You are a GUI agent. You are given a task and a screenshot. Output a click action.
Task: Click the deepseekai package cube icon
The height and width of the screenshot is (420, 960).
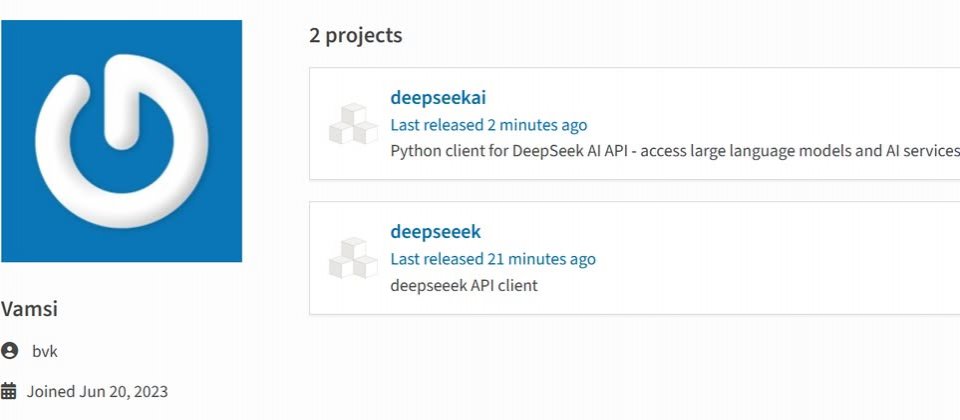(x=354, y=124)
